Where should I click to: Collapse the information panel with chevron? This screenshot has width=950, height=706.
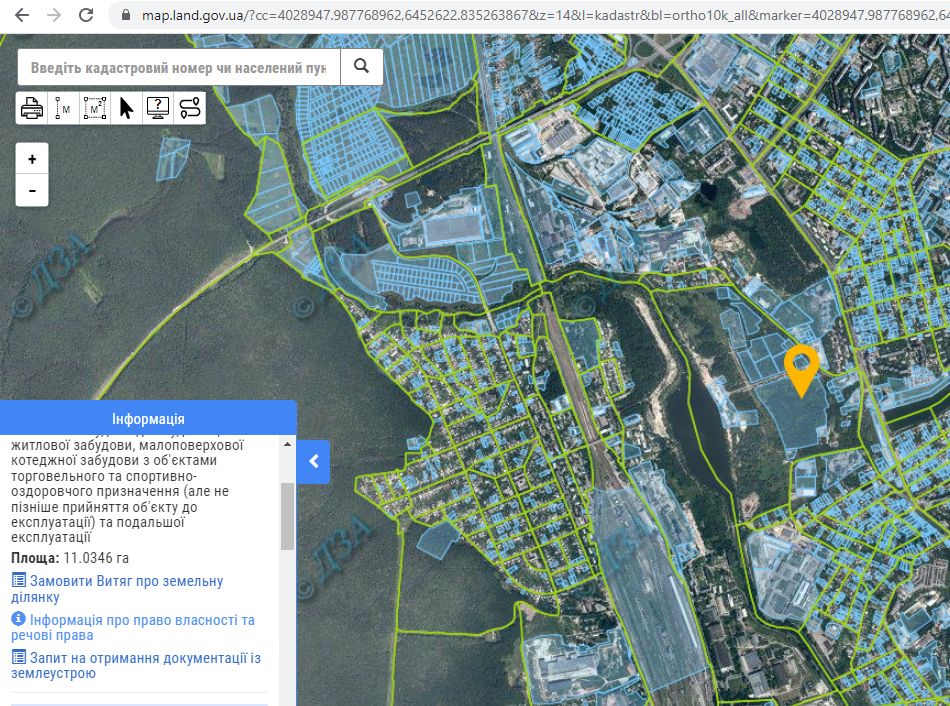click(x=313, y=462)
